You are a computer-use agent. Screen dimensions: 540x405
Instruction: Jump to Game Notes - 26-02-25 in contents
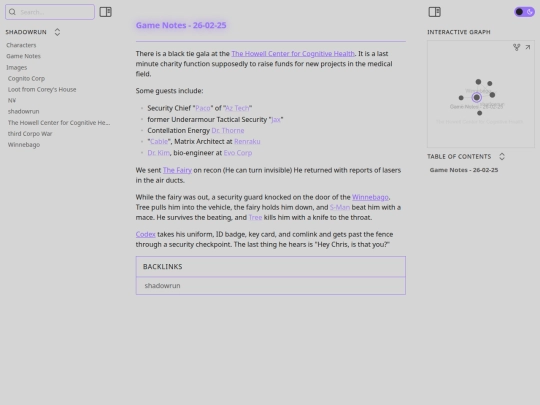point(464,170)
